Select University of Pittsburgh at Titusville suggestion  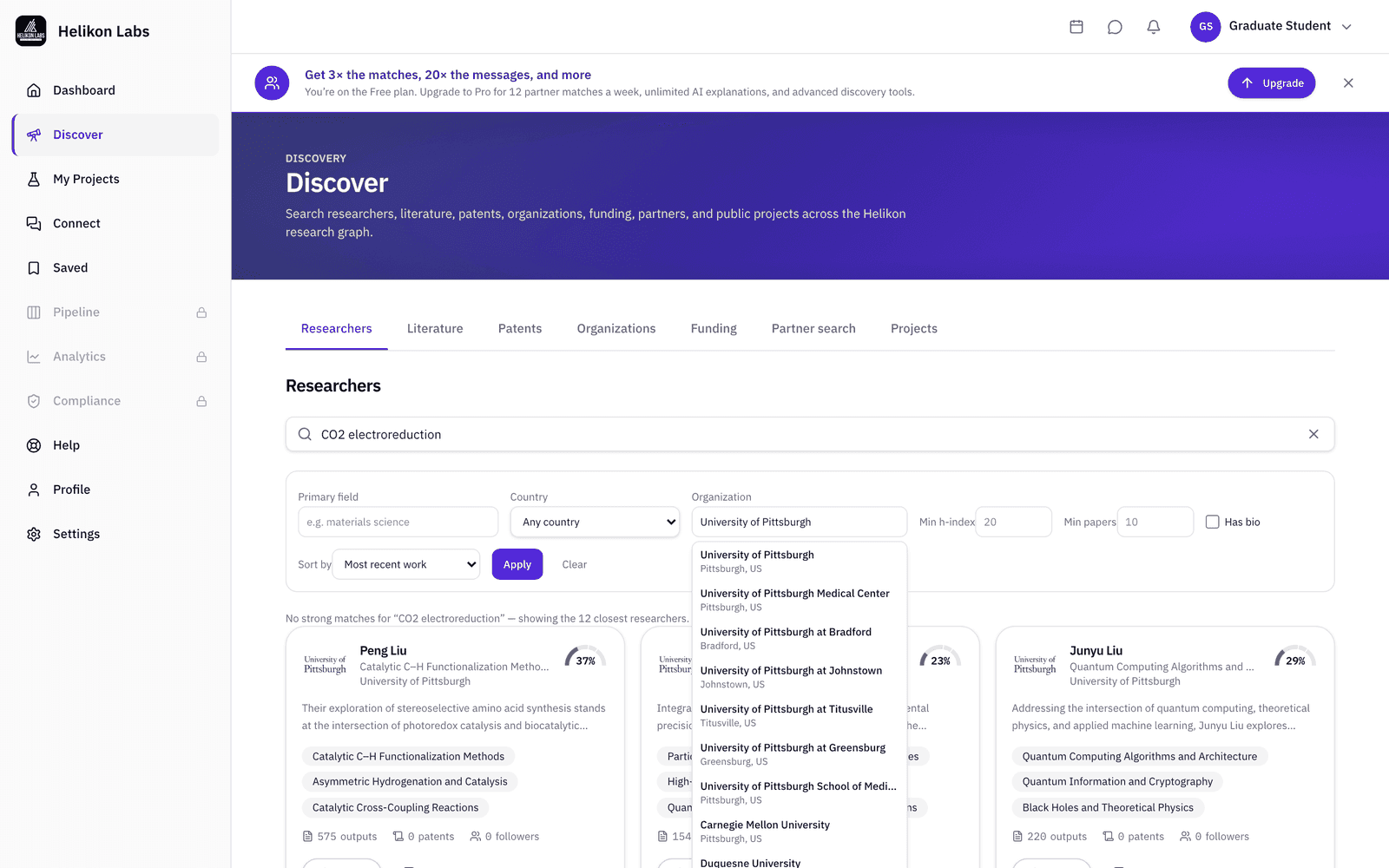tap(800, 715)
